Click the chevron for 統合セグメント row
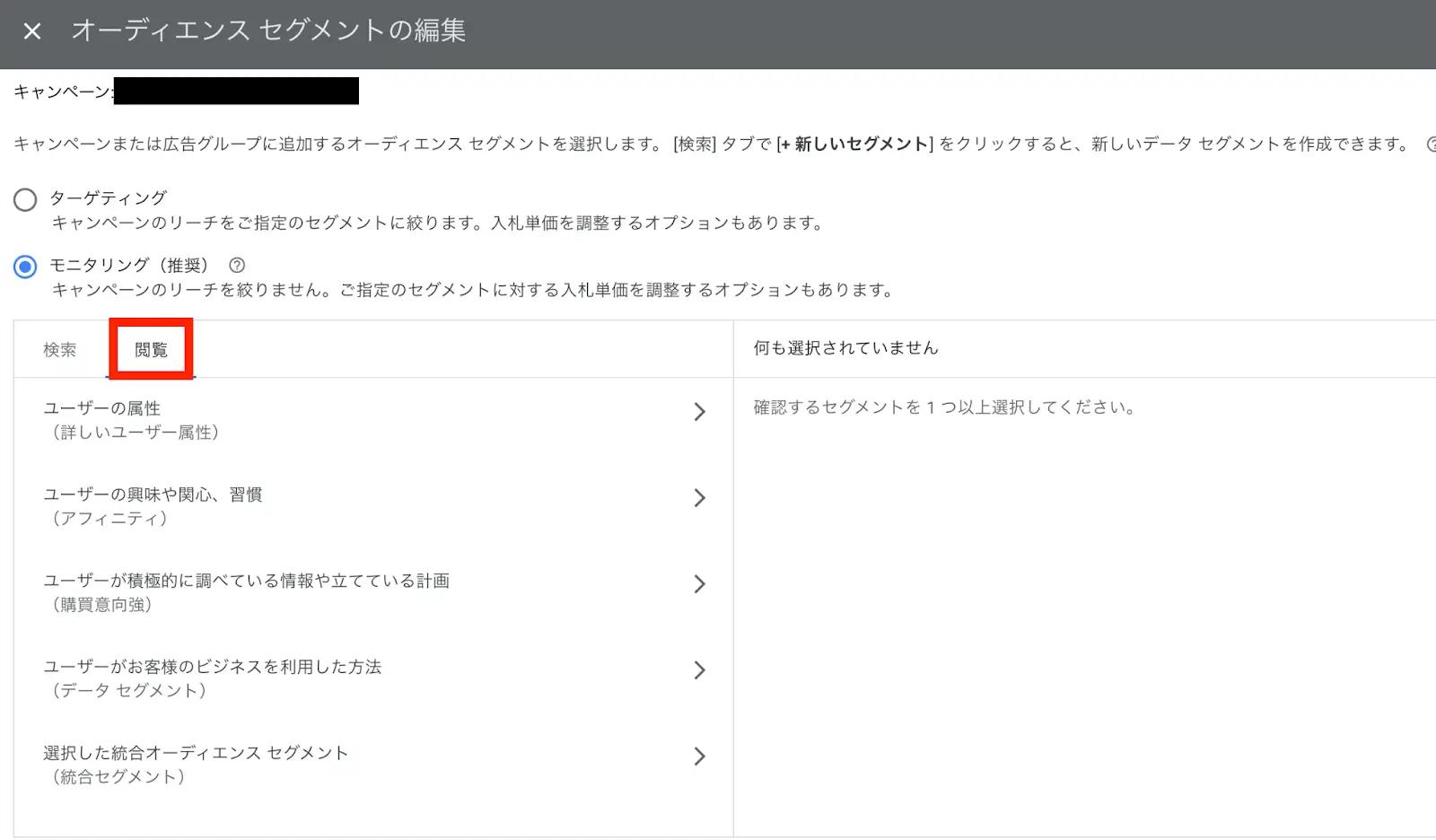The image size is (1436, 840). (x=701, y=756)
